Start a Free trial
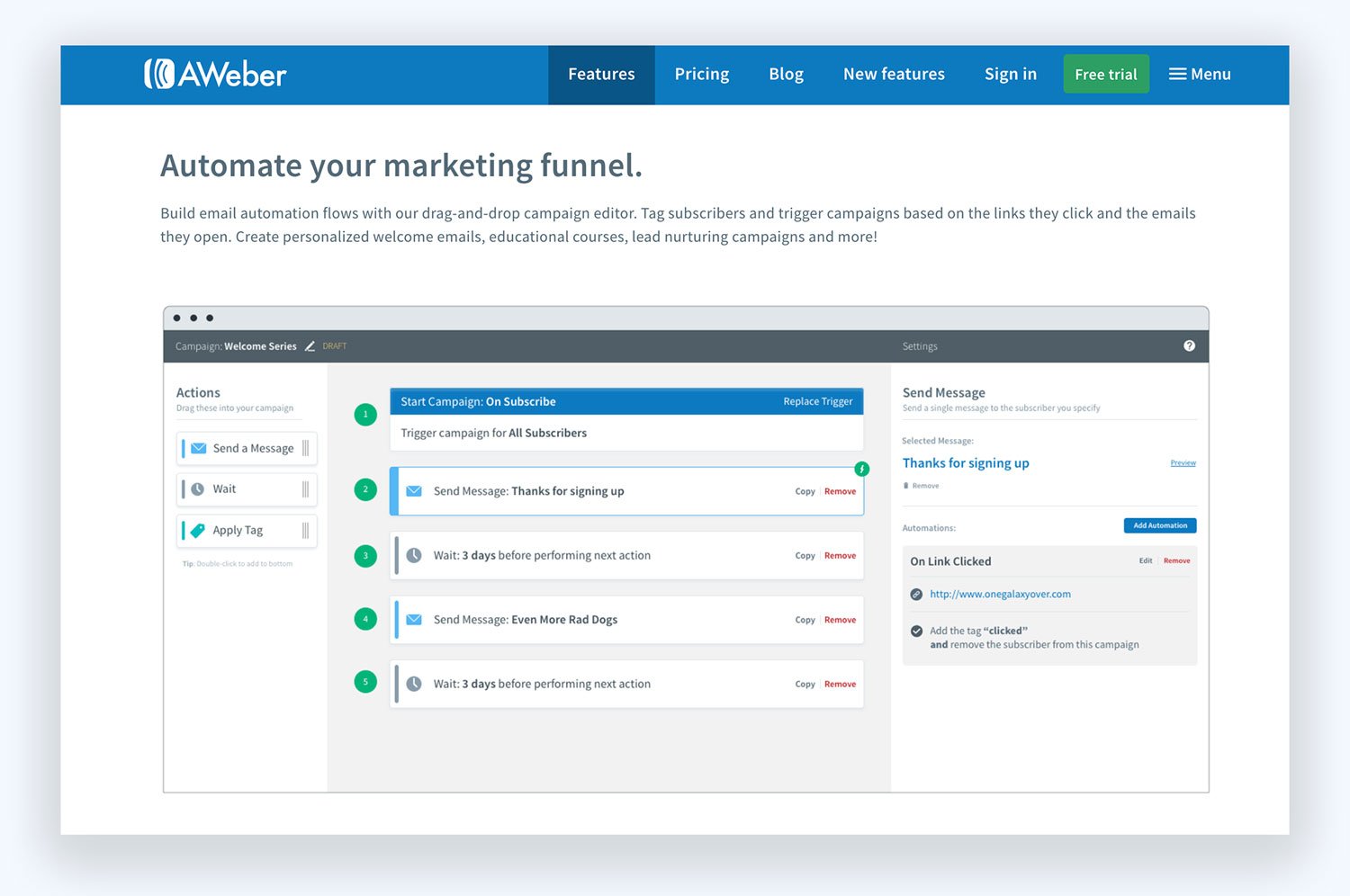 [x=1105, y=74]
